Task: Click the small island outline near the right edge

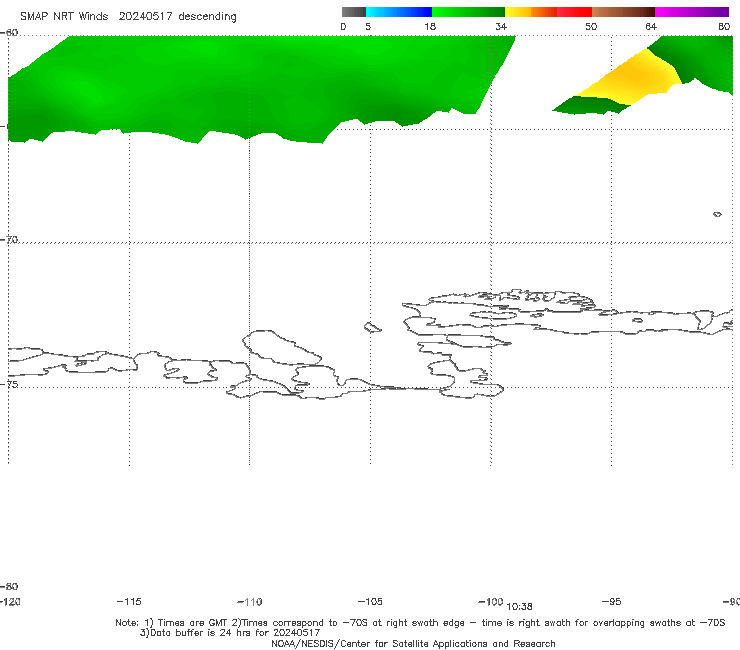Action: pyautogui.click(x=717, y=214)
